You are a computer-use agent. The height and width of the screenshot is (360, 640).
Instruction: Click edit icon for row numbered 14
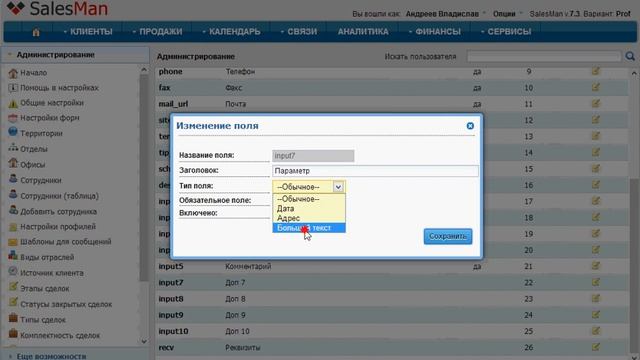[x=596, y=152]
